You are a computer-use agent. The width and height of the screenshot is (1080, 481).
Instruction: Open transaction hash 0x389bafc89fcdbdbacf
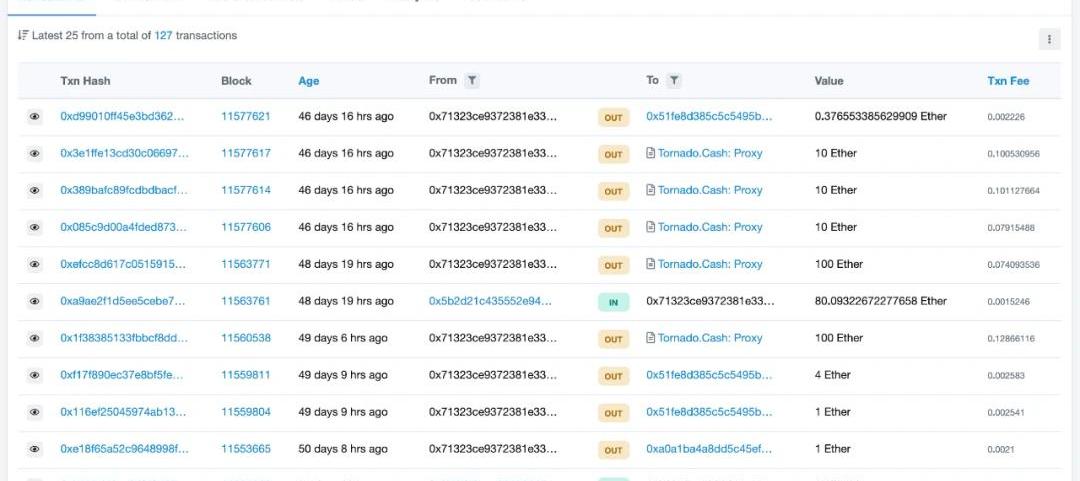pyautogui.click(x=123, y=190)
